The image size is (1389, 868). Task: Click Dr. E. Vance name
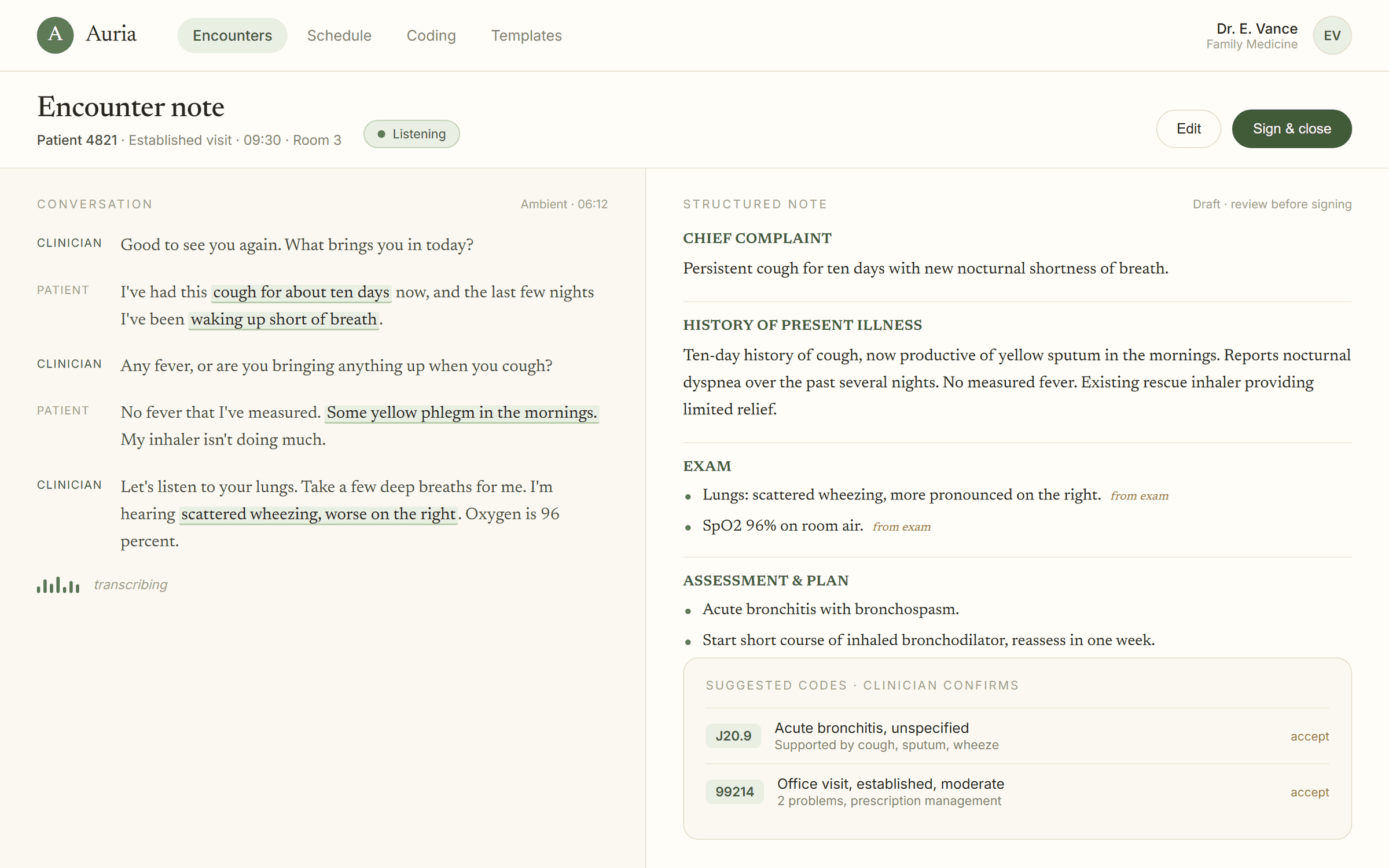[1256, 28]
